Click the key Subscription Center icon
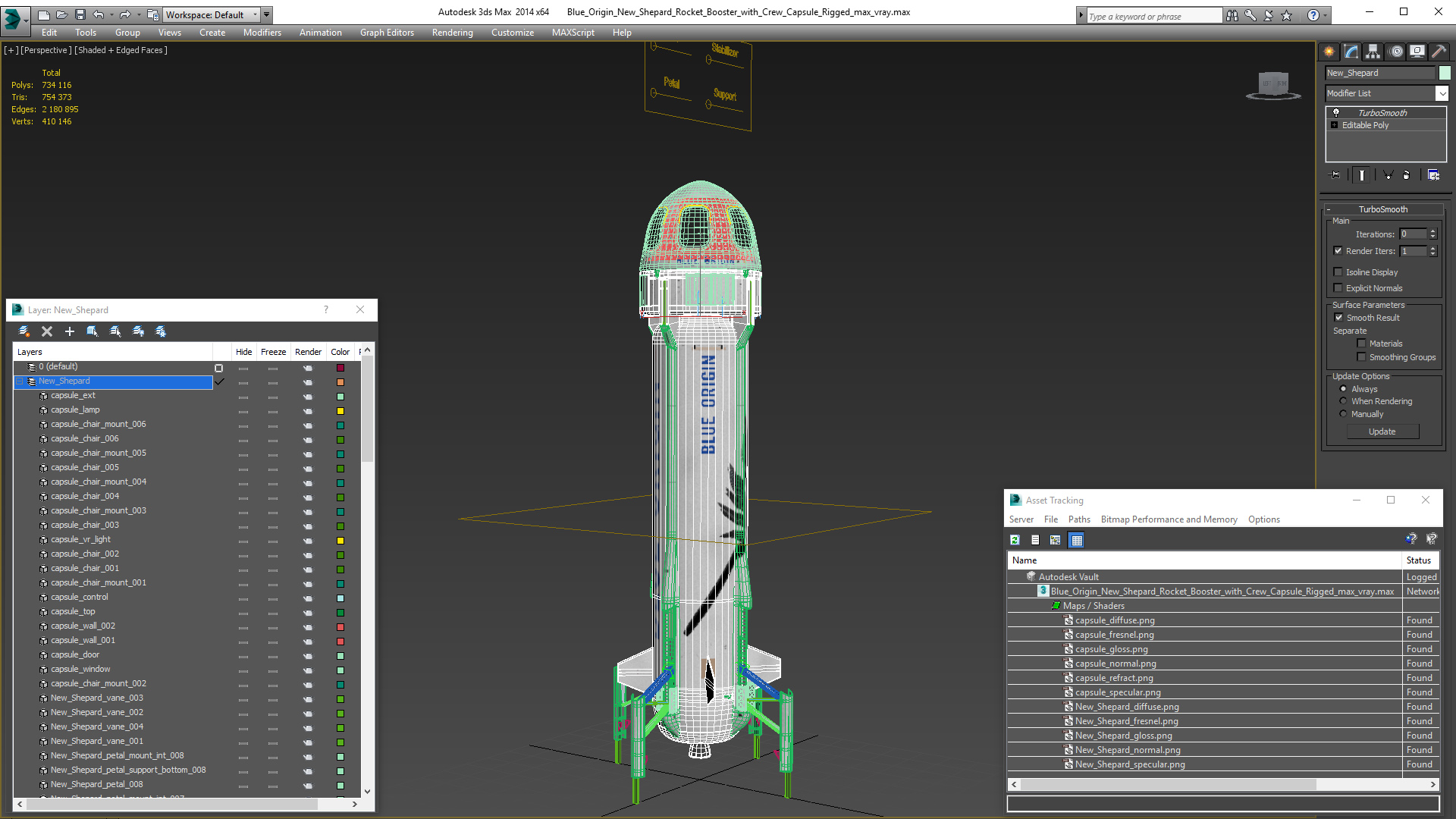This screenshot has height=819, width=1456. pos(1250,15)
